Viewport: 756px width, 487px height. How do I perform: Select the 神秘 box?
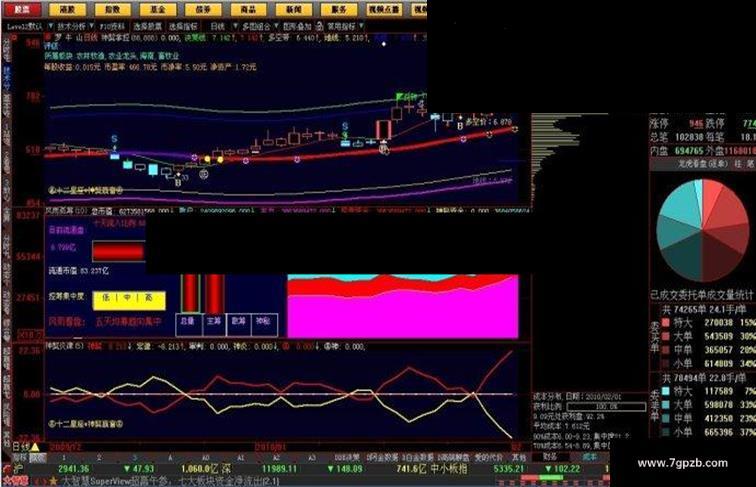(x=265, y=324)
